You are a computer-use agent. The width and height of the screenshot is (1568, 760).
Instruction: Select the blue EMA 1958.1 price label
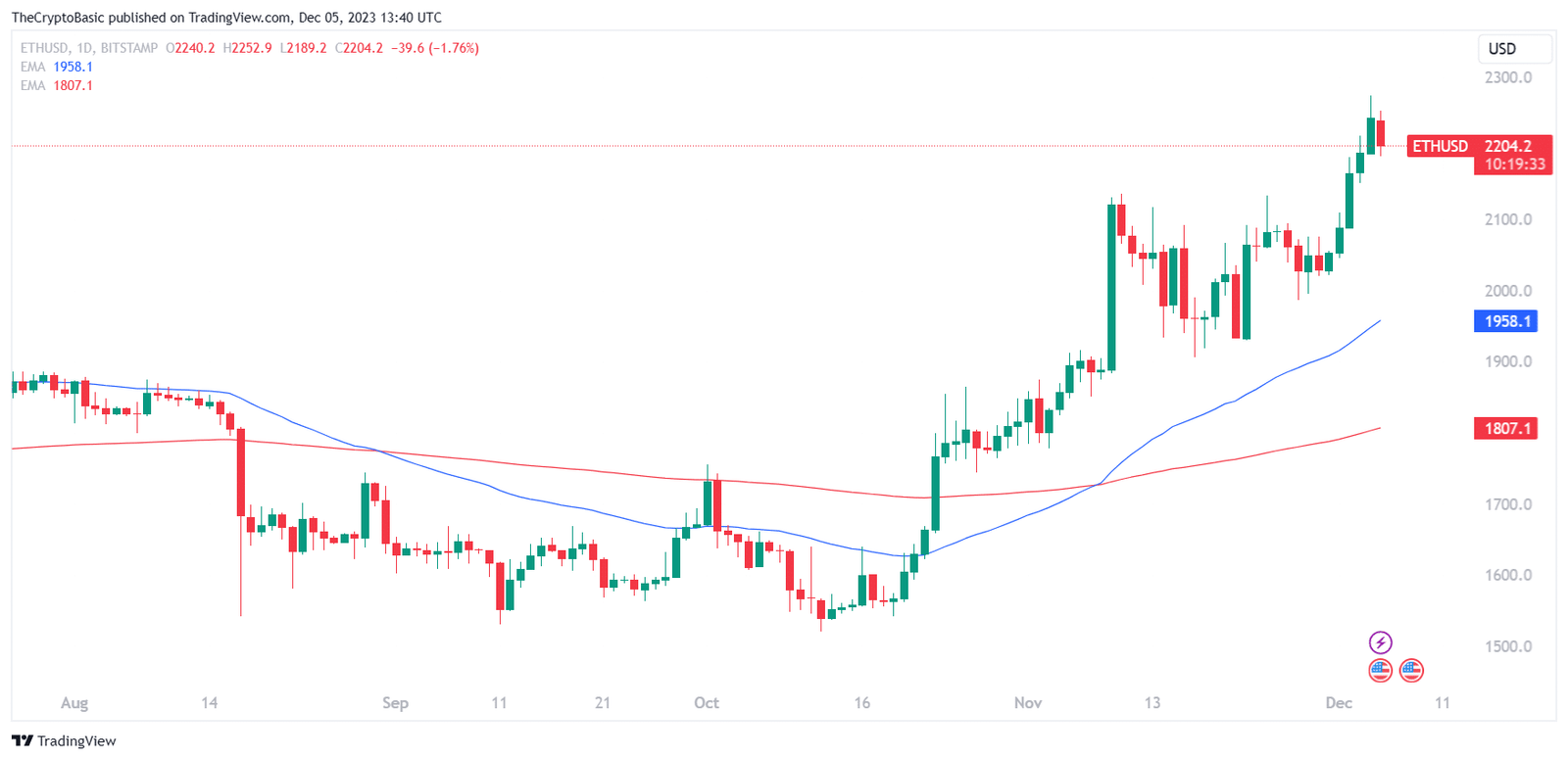(x=1505, y=321)
